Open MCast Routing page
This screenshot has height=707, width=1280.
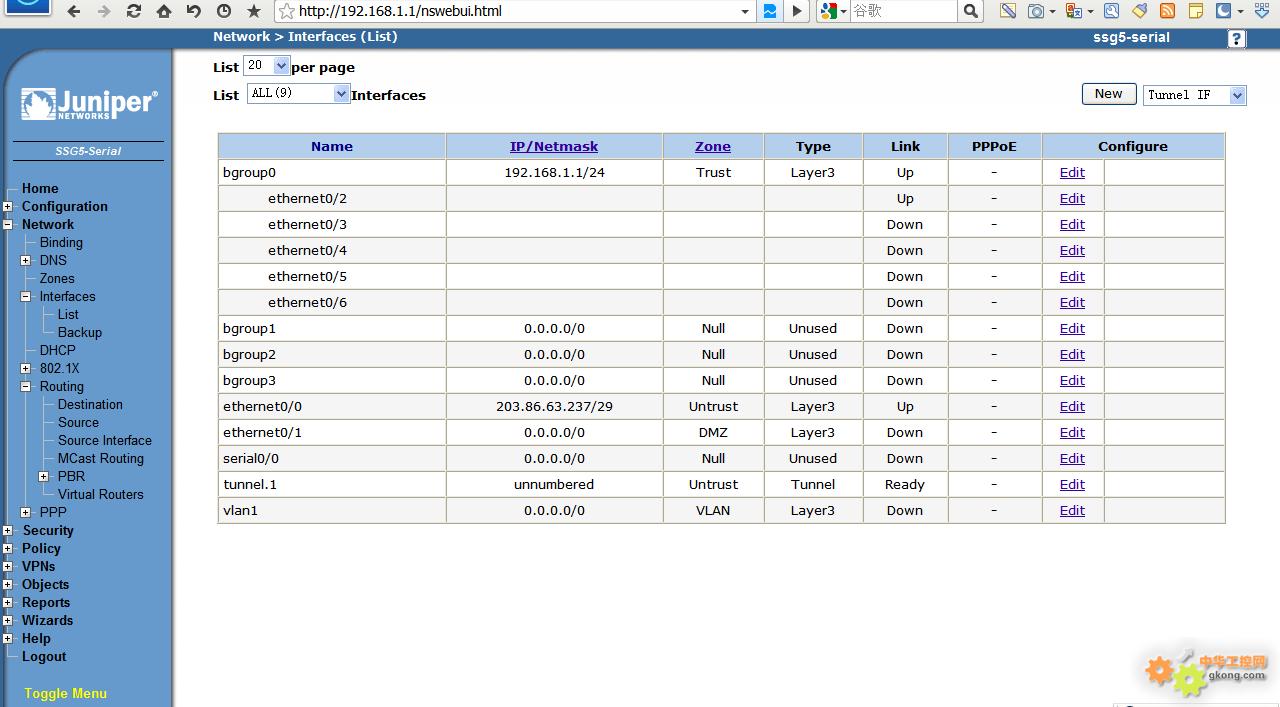click(x=101, y=458)
